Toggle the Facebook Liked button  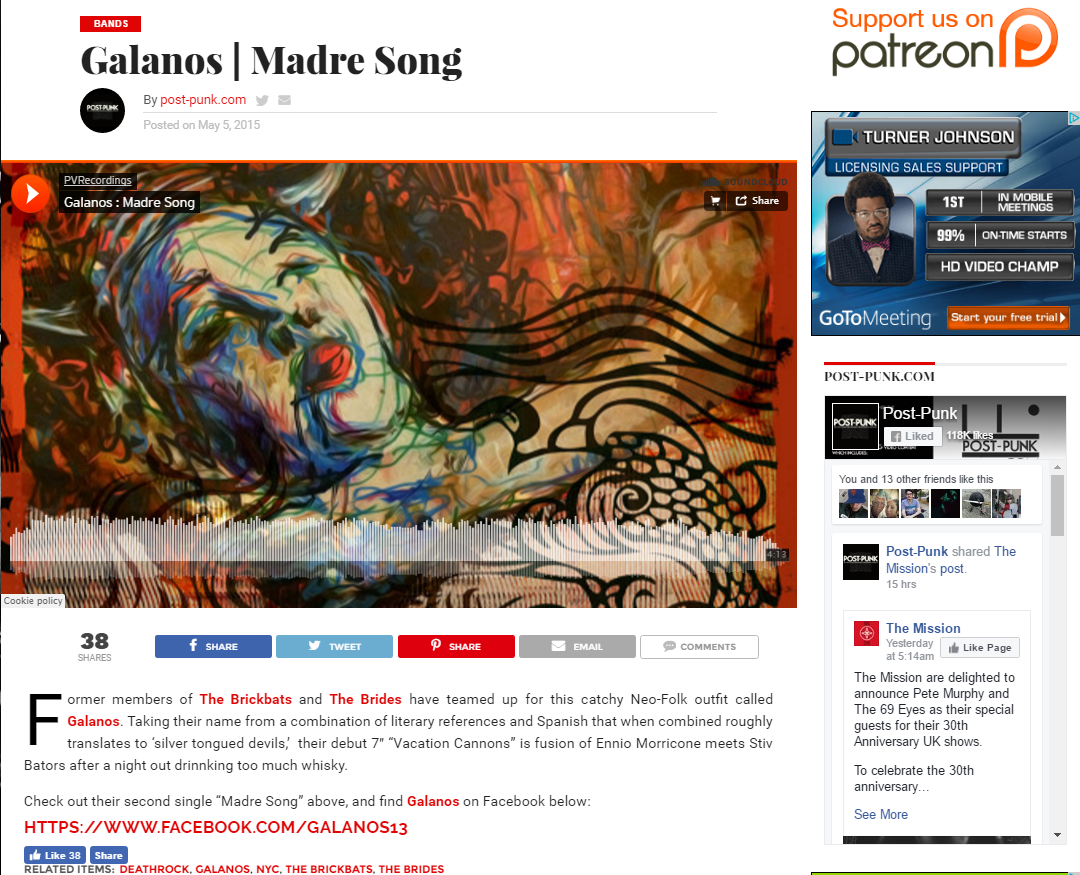(912, 436)
